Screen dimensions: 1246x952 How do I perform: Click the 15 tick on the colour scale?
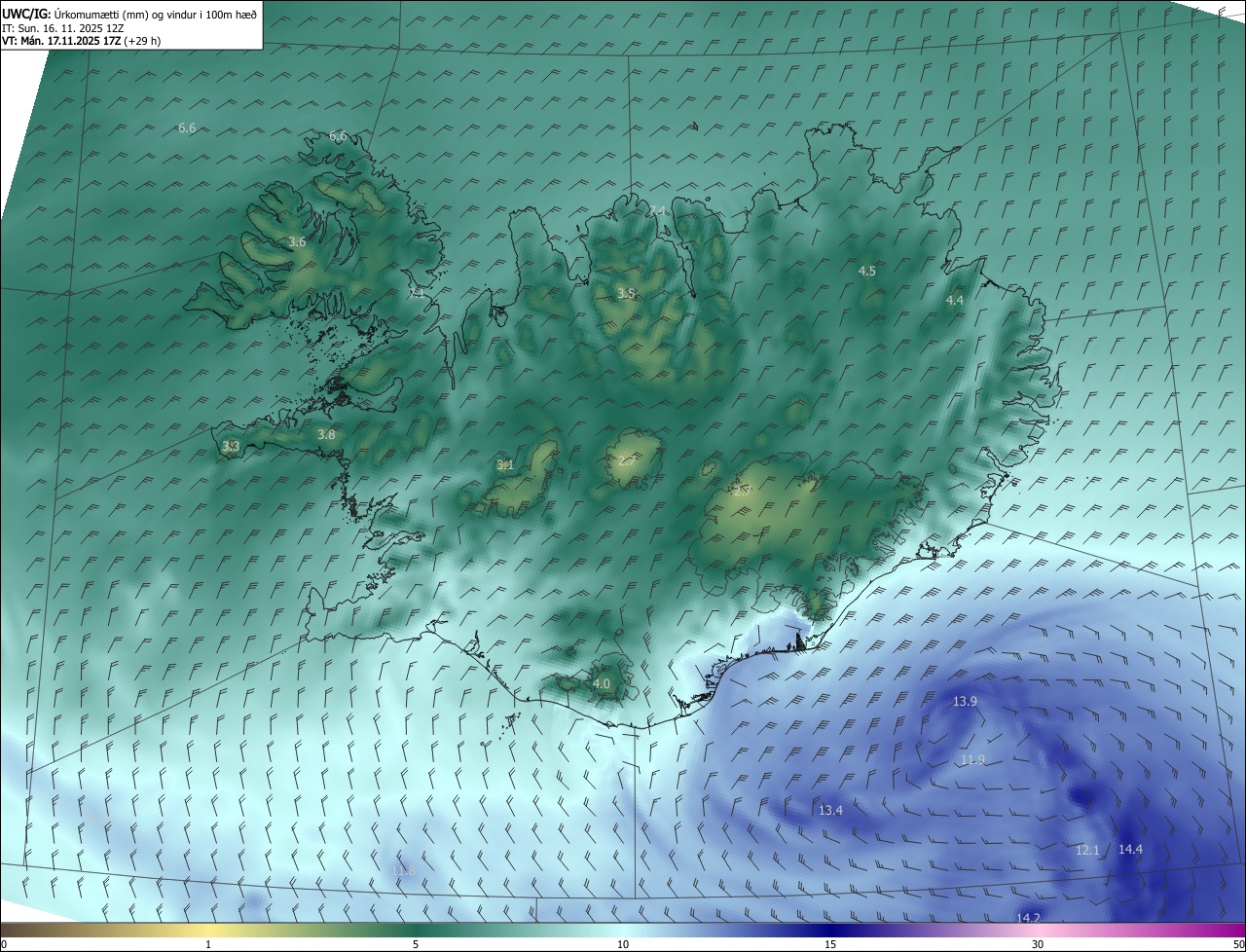830,944
